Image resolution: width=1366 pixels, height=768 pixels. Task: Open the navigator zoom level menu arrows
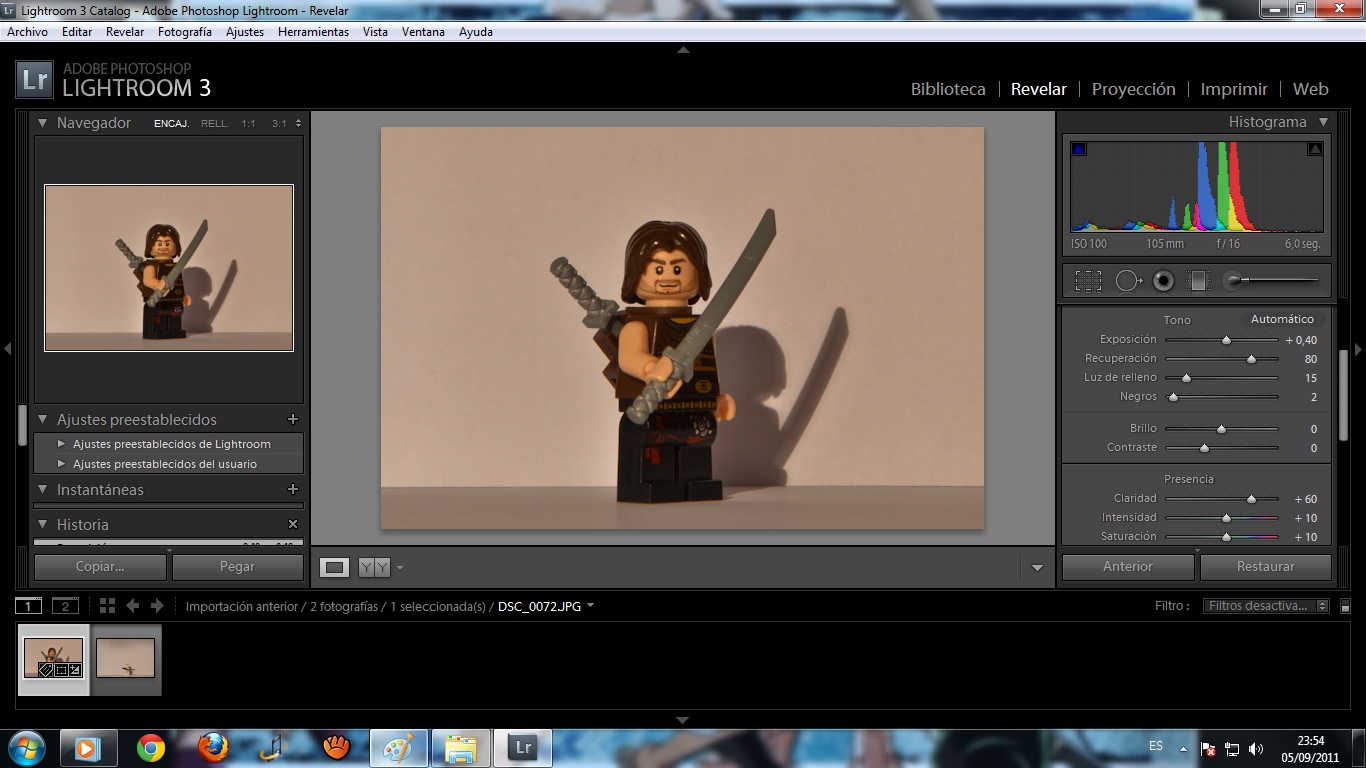298,124
